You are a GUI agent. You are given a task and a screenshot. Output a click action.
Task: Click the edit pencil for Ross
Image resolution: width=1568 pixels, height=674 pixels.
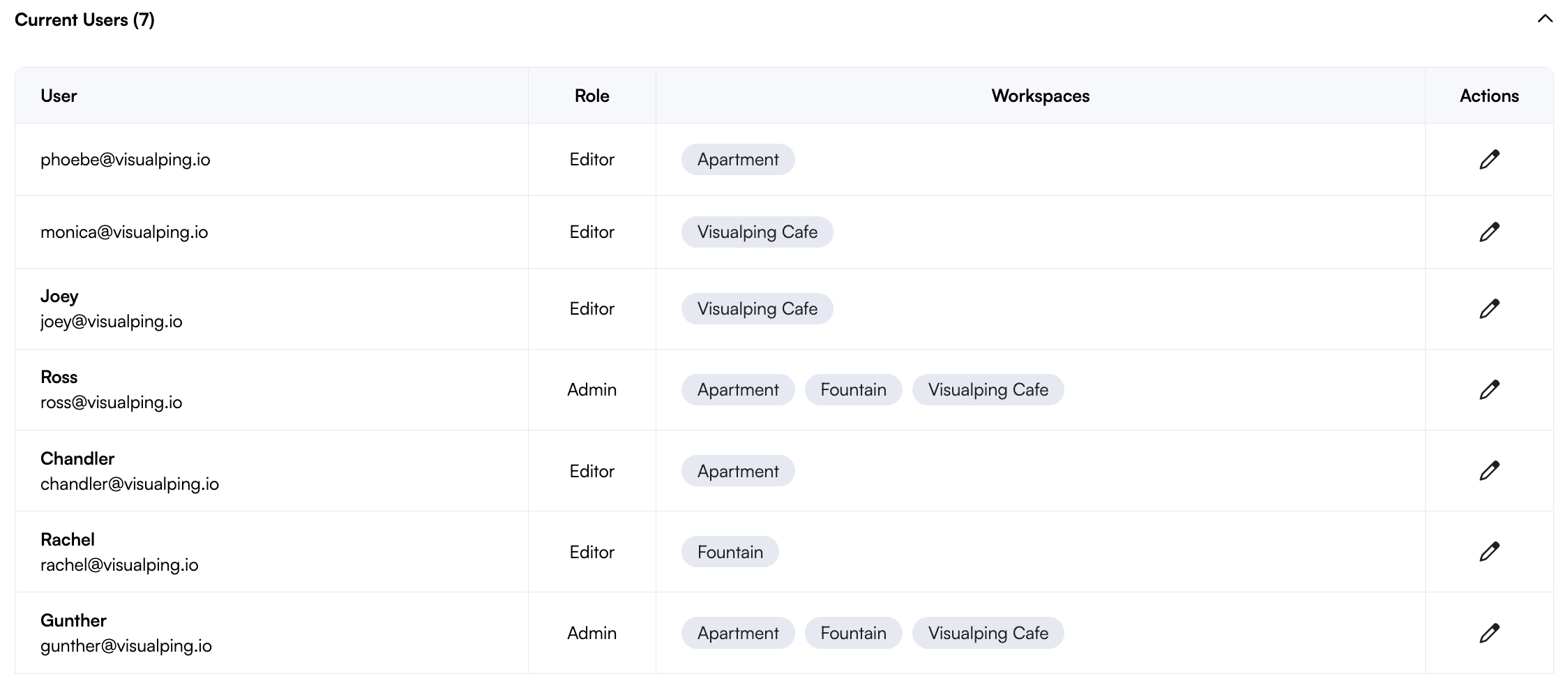[1489, 389]
